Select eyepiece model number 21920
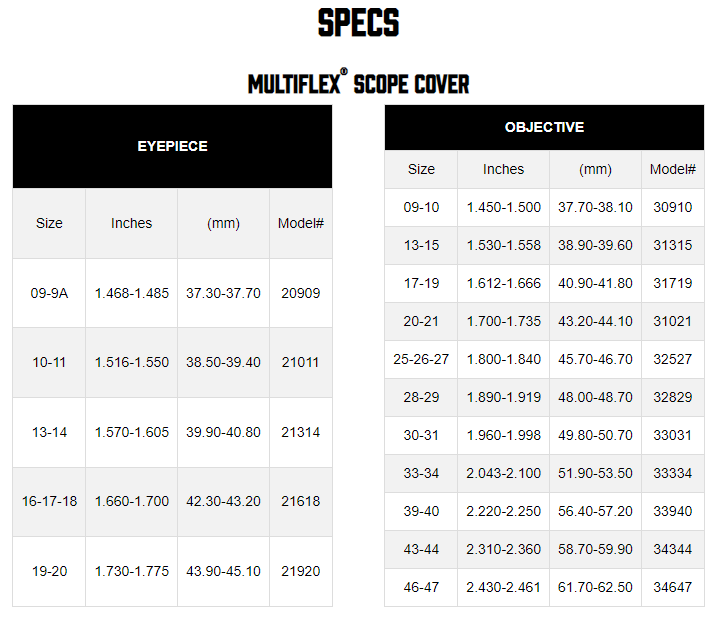The height and width of the screenshot is (621, 718). [x=300, y=571]
